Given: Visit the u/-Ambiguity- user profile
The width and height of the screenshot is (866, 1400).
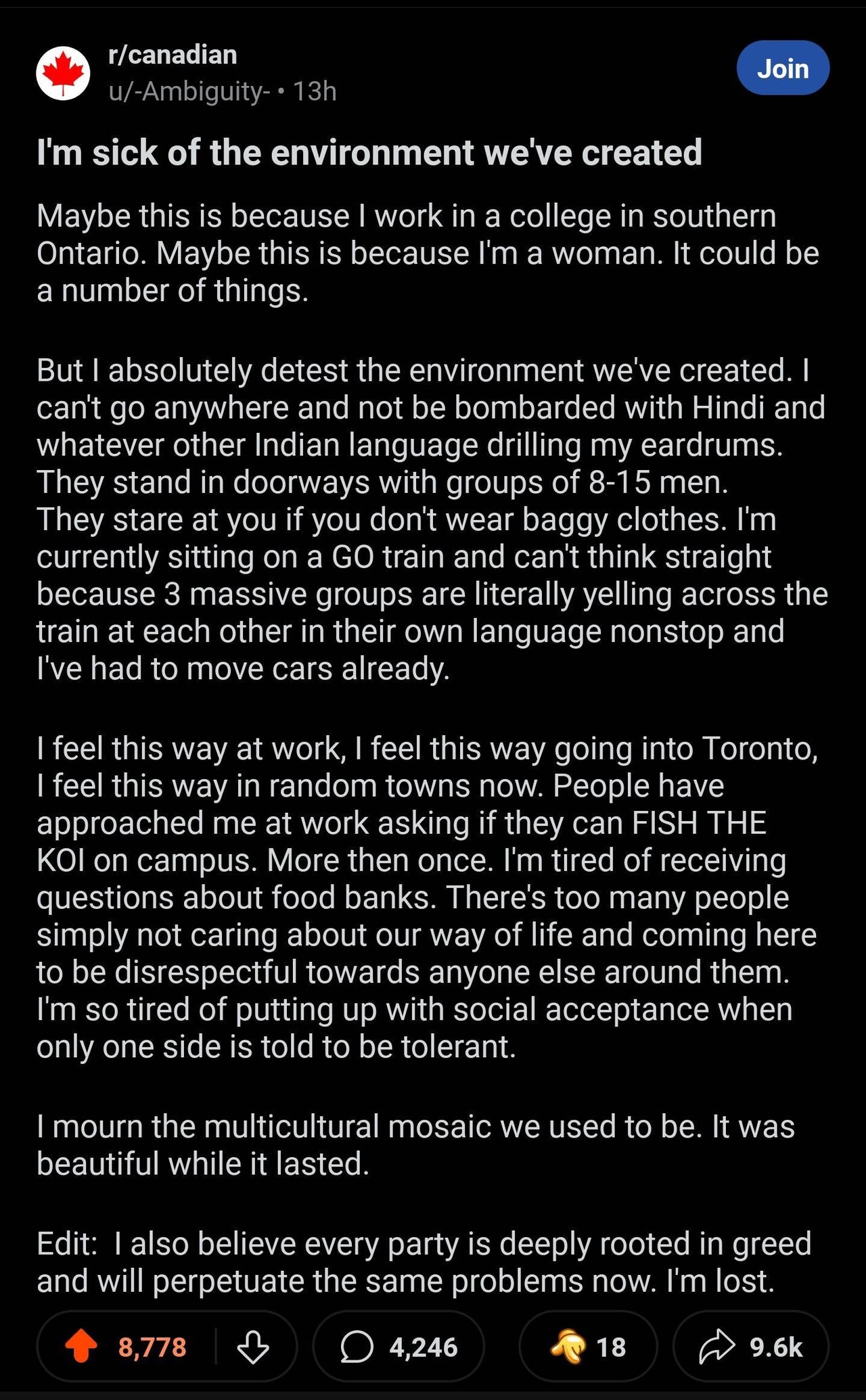Looking at the screenshot, I should coord(185,91).
